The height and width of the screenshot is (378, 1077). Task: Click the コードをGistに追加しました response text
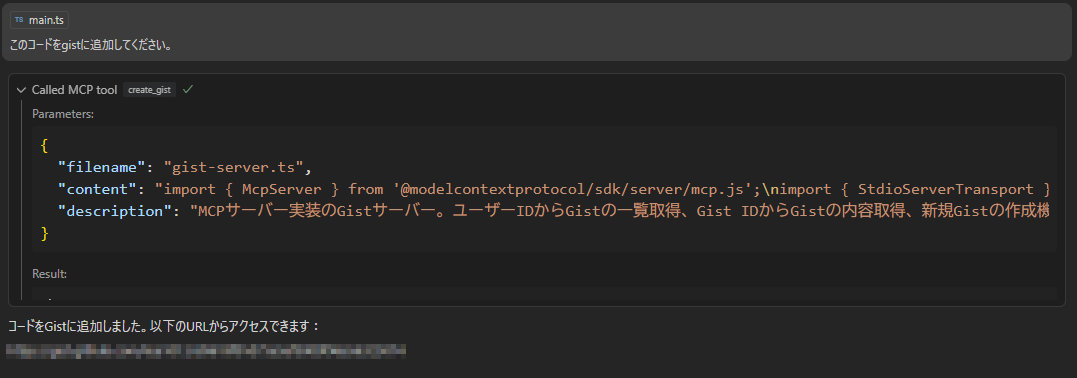tap(163, 325)
